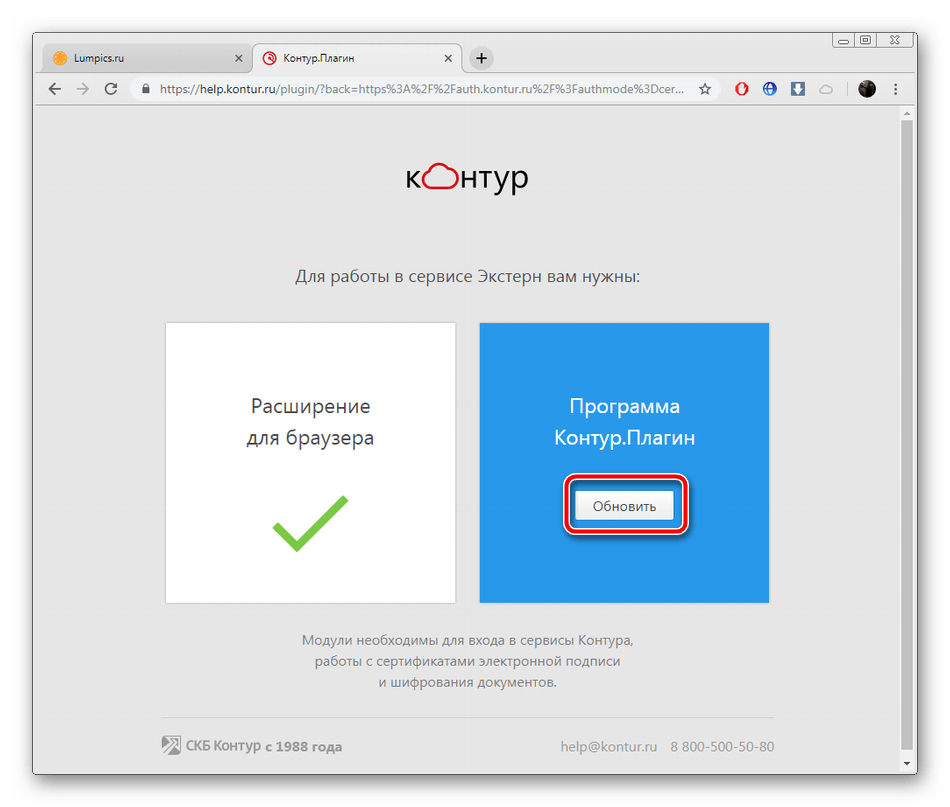Image resolution: width=950 pixels, height=807 pixels.
Task: Click inside the URL address bar
Action: point(422,89)
